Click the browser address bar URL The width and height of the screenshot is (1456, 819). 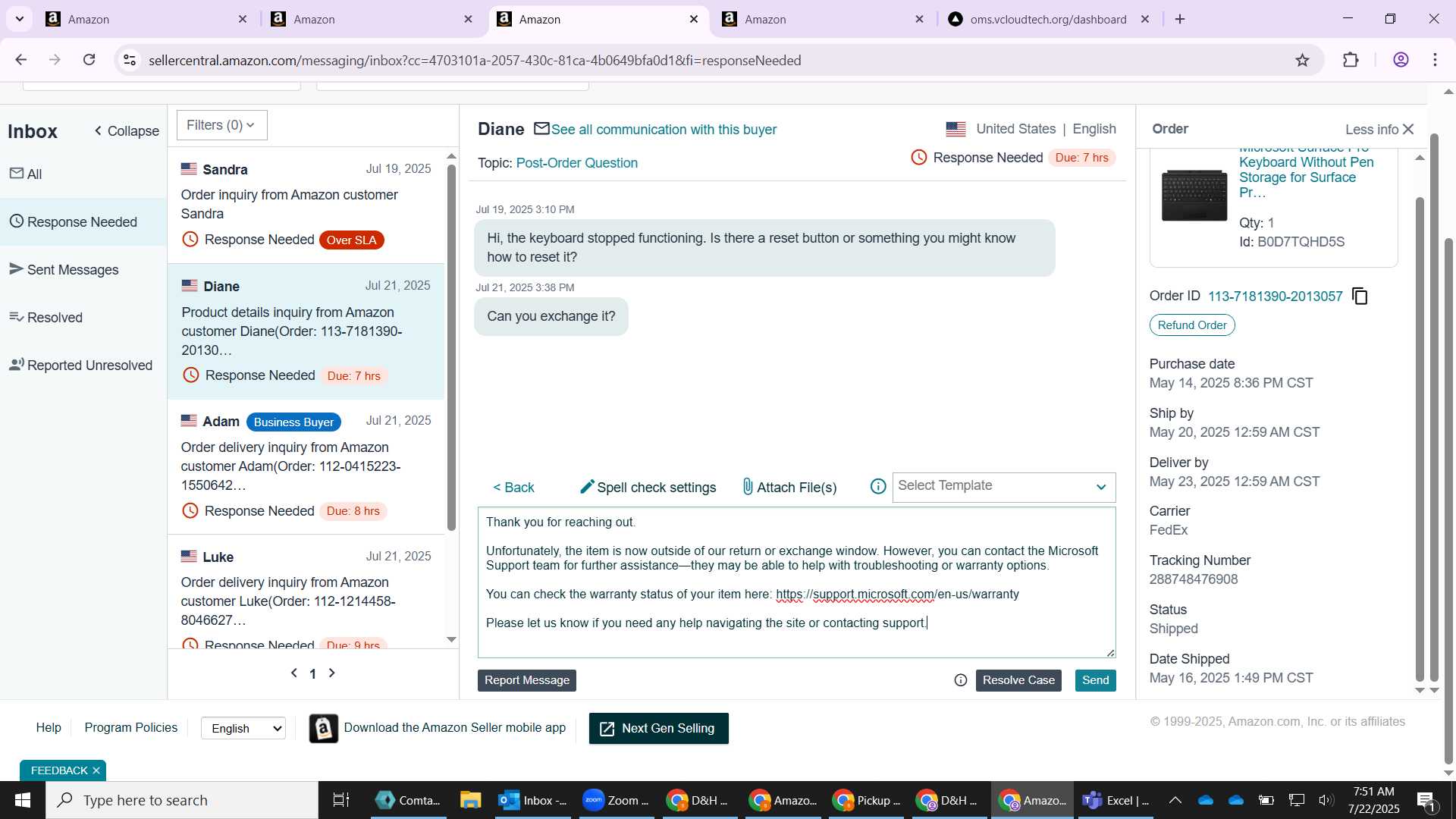(474, 60)
